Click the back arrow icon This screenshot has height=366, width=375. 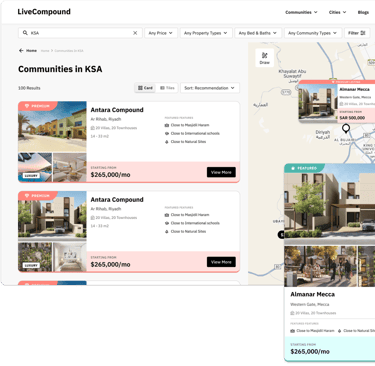[21, 51]
